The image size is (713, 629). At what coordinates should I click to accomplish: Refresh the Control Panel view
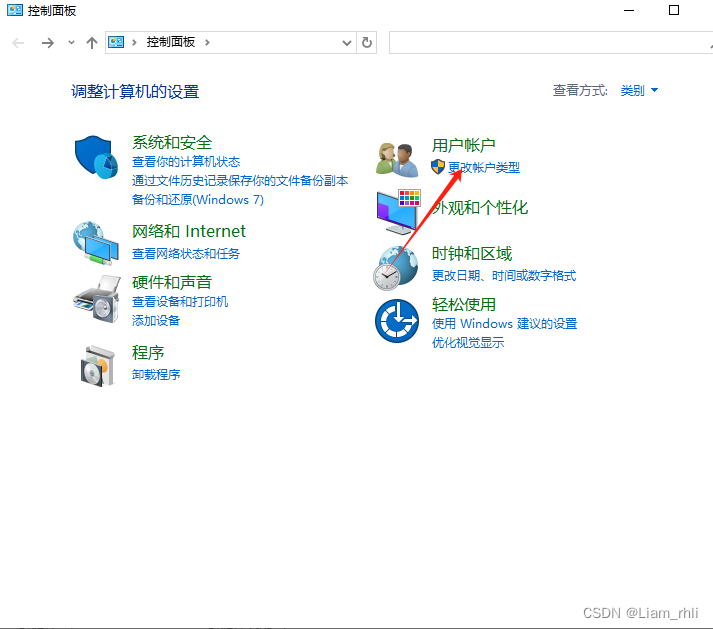tap(367, 43)
